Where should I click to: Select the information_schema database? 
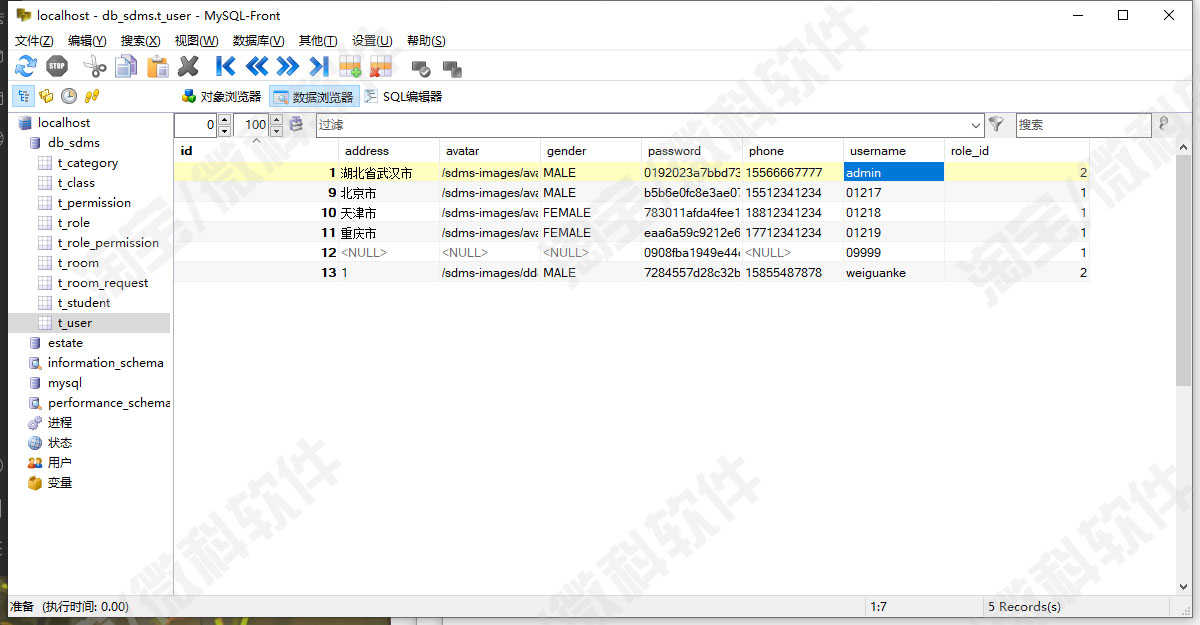tap(105, 362)
